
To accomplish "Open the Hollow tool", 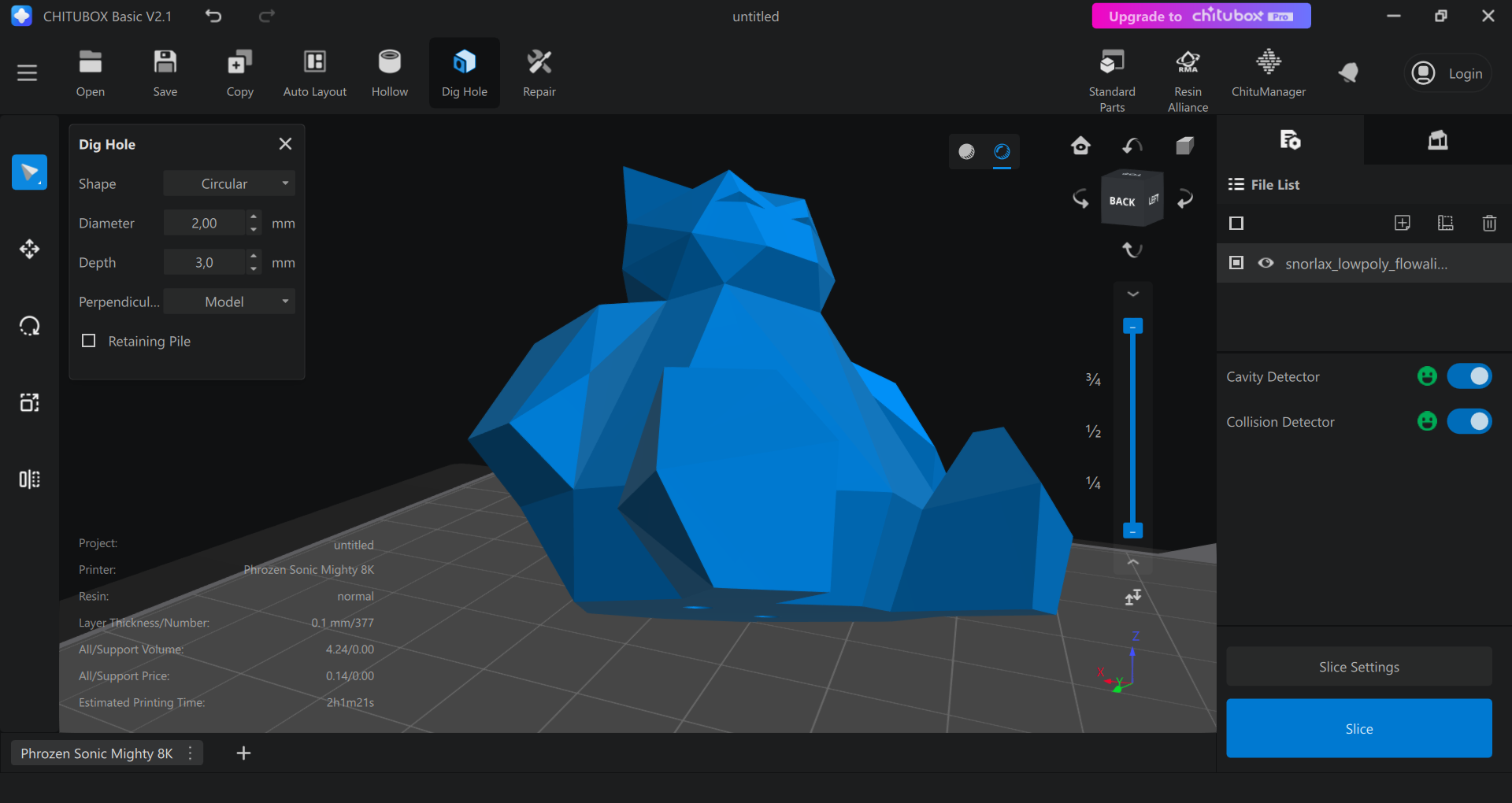I will (390, 73).
